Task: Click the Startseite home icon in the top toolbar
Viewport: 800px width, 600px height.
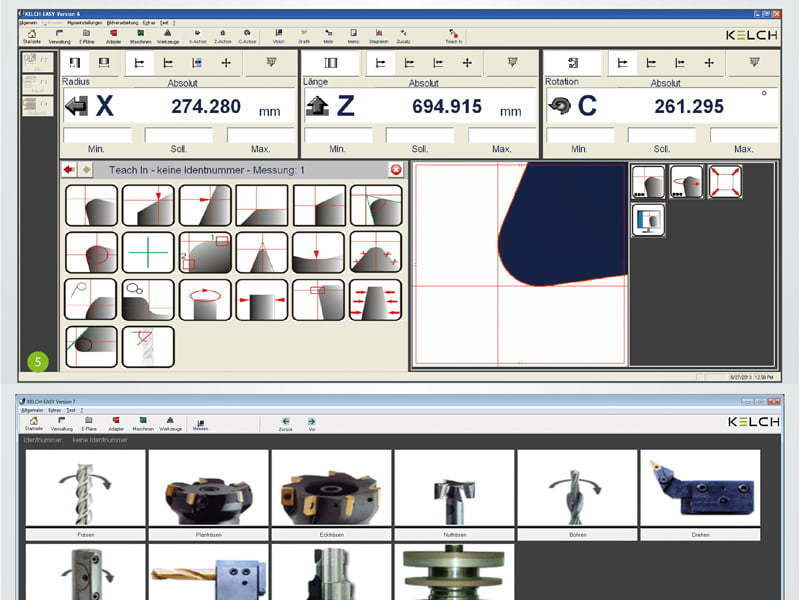Action: coord(33,35)
